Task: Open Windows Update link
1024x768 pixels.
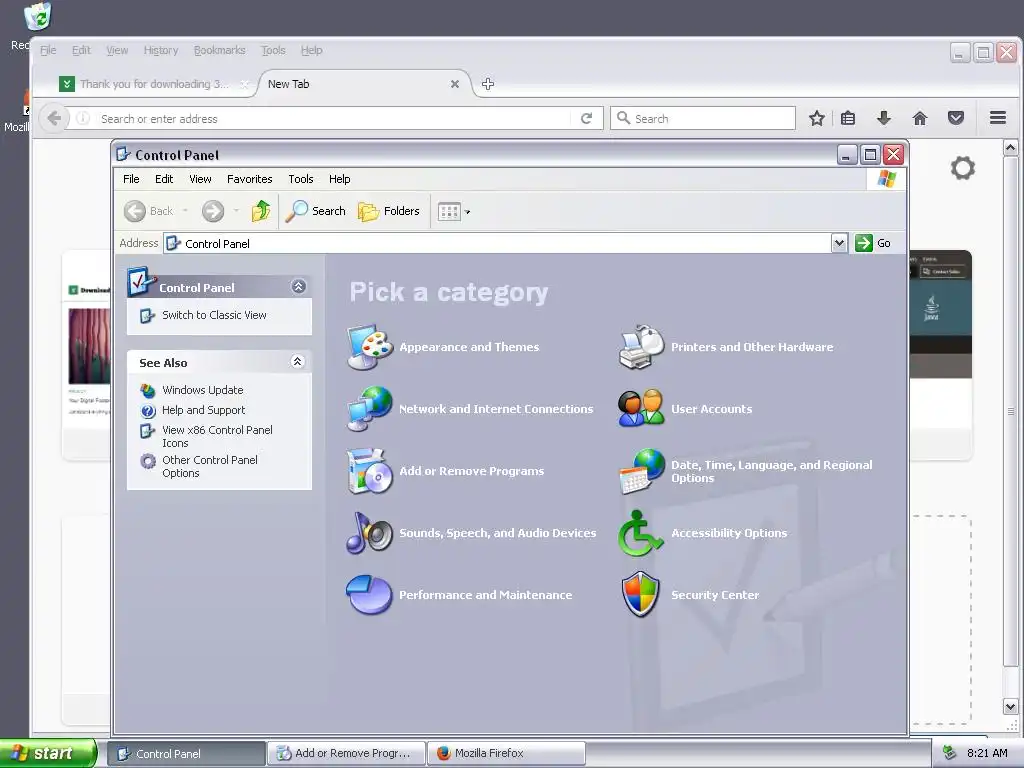Action: 202,390
